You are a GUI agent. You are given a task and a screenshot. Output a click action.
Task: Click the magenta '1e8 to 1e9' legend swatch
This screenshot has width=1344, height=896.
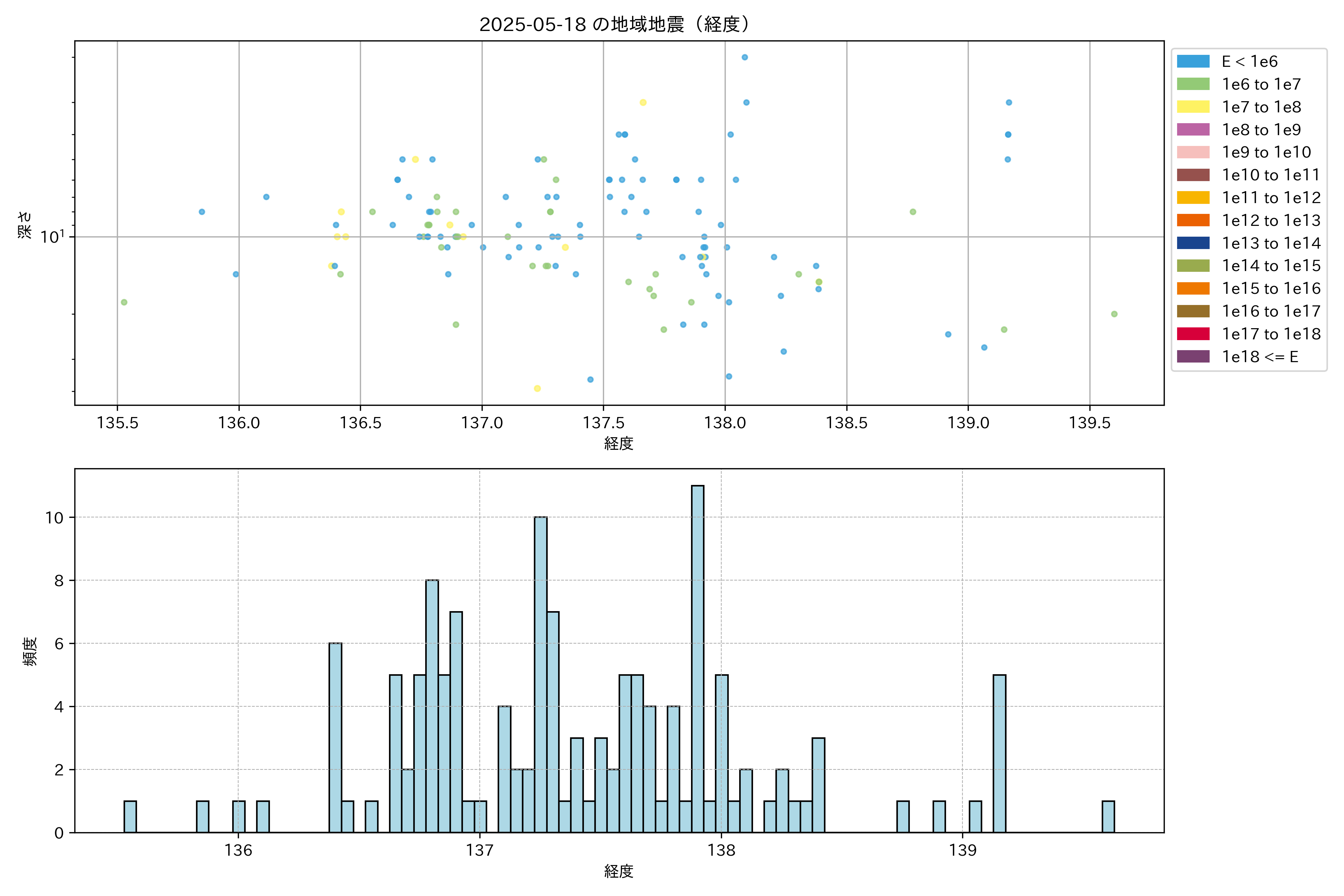click(1192, 130)
